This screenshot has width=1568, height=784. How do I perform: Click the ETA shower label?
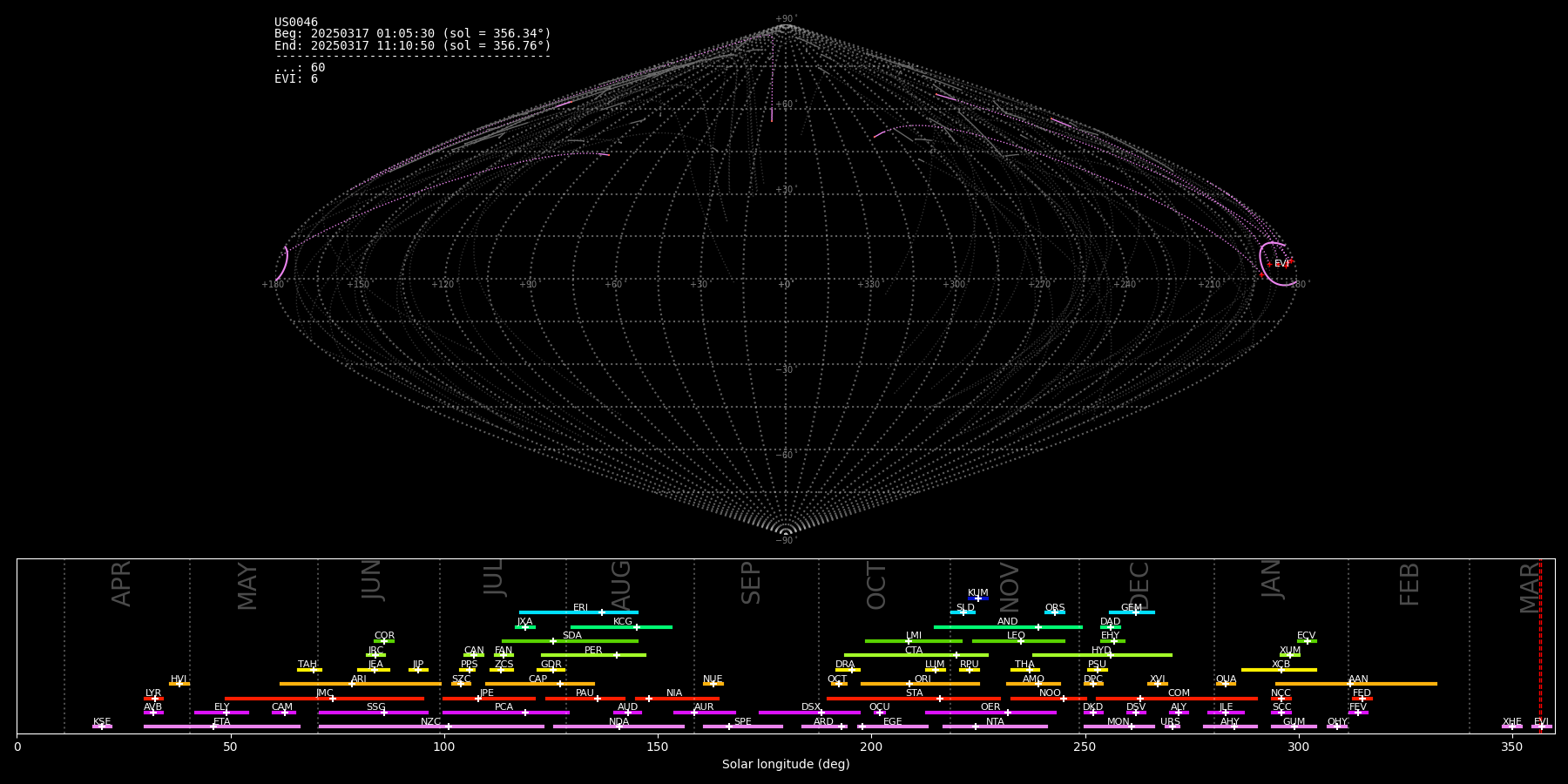click(222, 722)
